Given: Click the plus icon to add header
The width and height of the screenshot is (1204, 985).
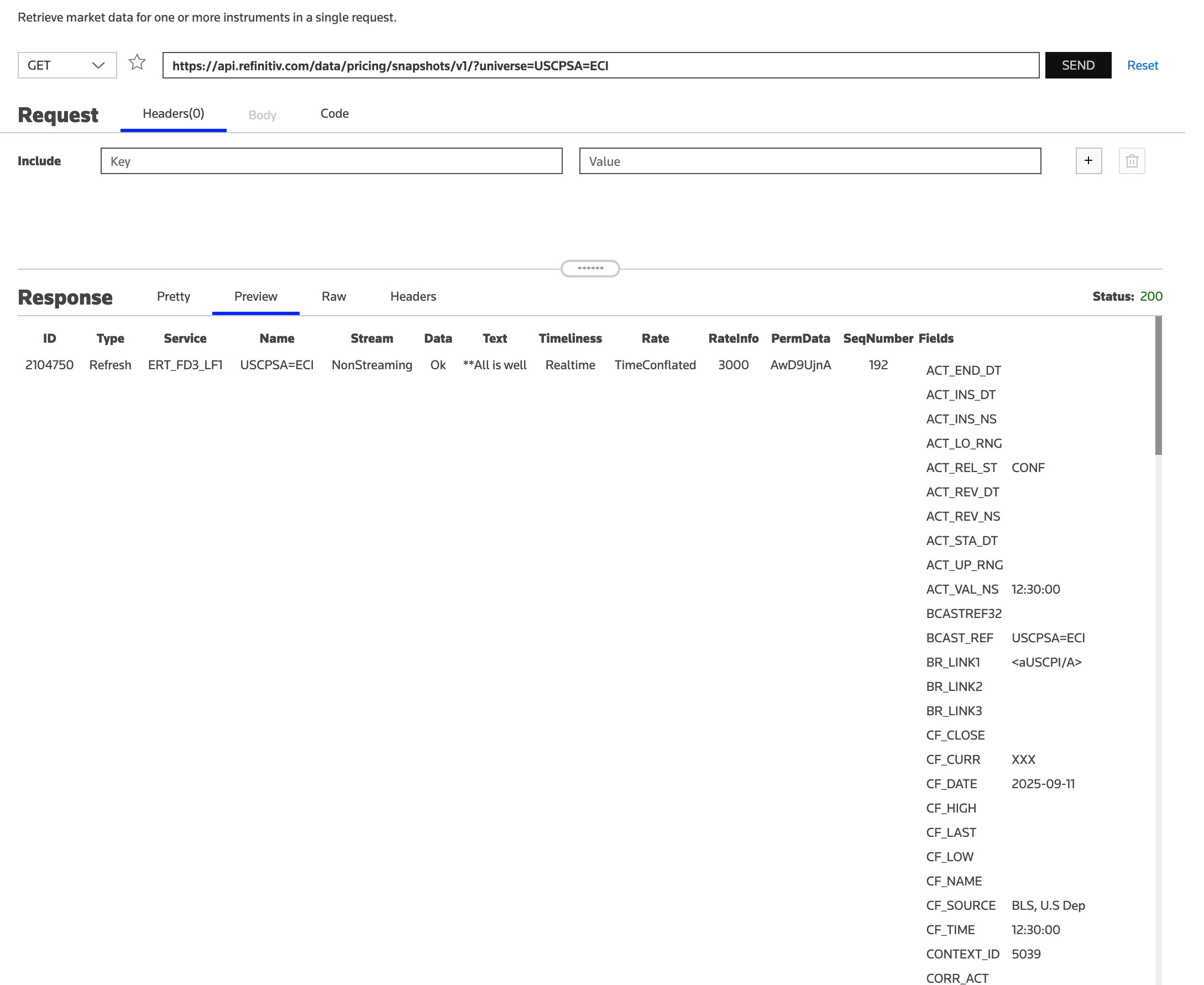Looking at the screenshot, I should point(1088,160).
